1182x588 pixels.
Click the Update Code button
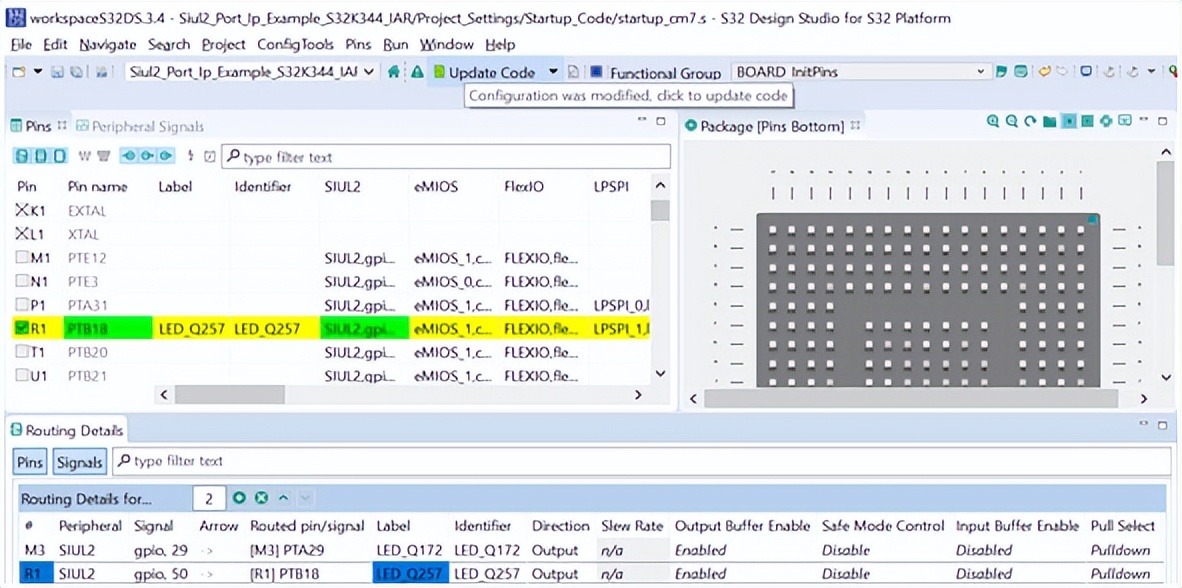pos(493,72)
